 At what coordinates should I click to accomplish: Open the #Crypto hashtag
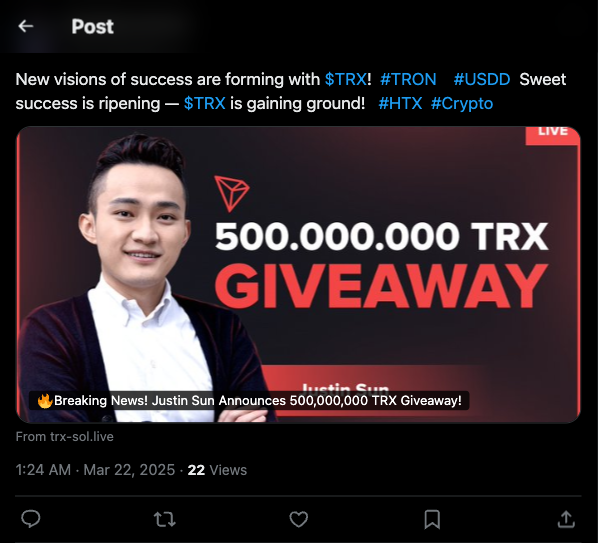click(x=462, y=103)
